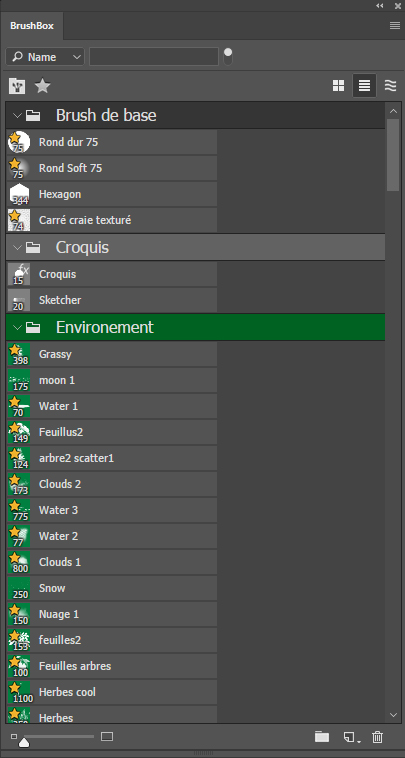Switch to stroke preview view

pyautogui.click(x=390, y=86)
